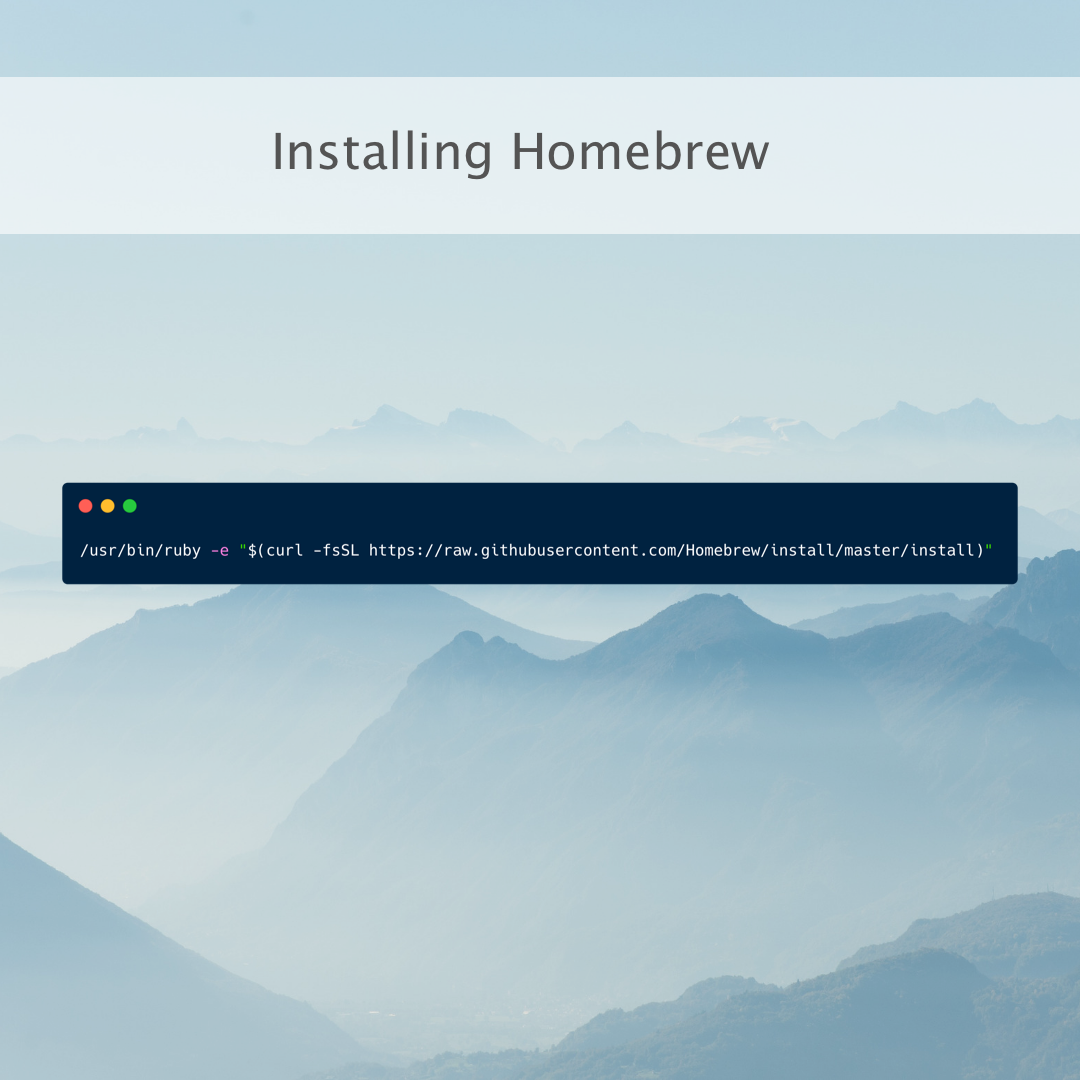Click the opening quote before the subshell

tap(242, 550)
